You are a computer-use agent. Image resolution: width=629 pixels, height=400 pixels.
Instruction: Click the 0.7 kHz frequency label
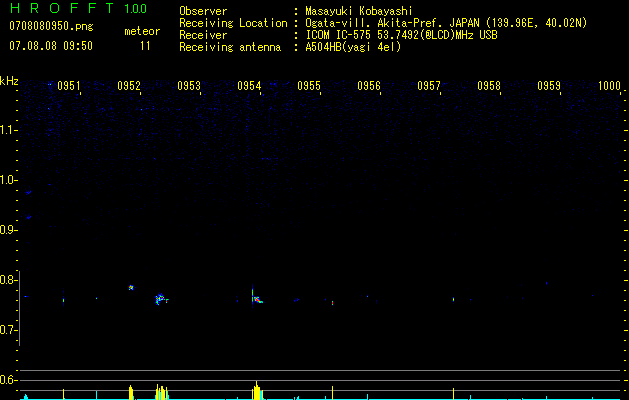[x=8, y=330]
